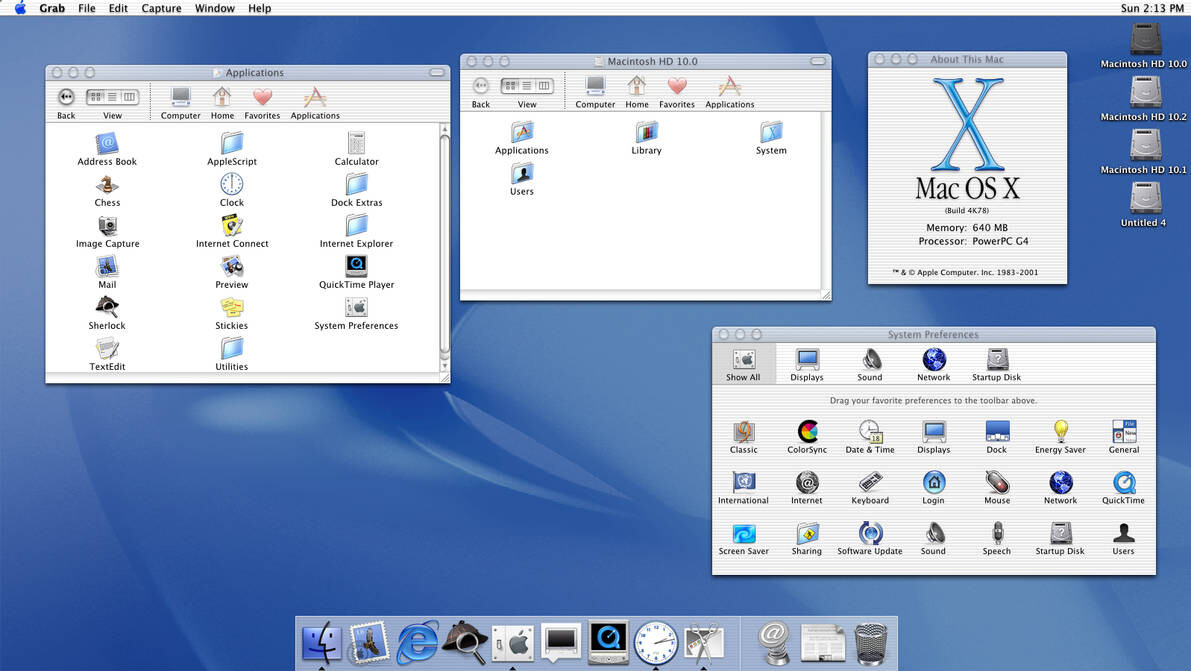Empty-click the Trash icon in the Dock
This screenshot has height=671, width=1191.
871,642
